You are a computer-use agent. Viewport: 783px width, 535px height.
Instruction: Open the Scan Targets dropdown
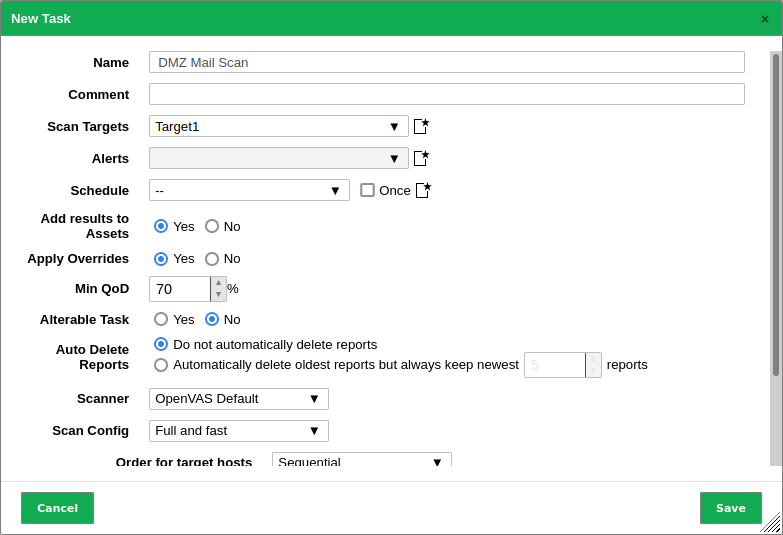pyautogui.click(x=278, y=126)
